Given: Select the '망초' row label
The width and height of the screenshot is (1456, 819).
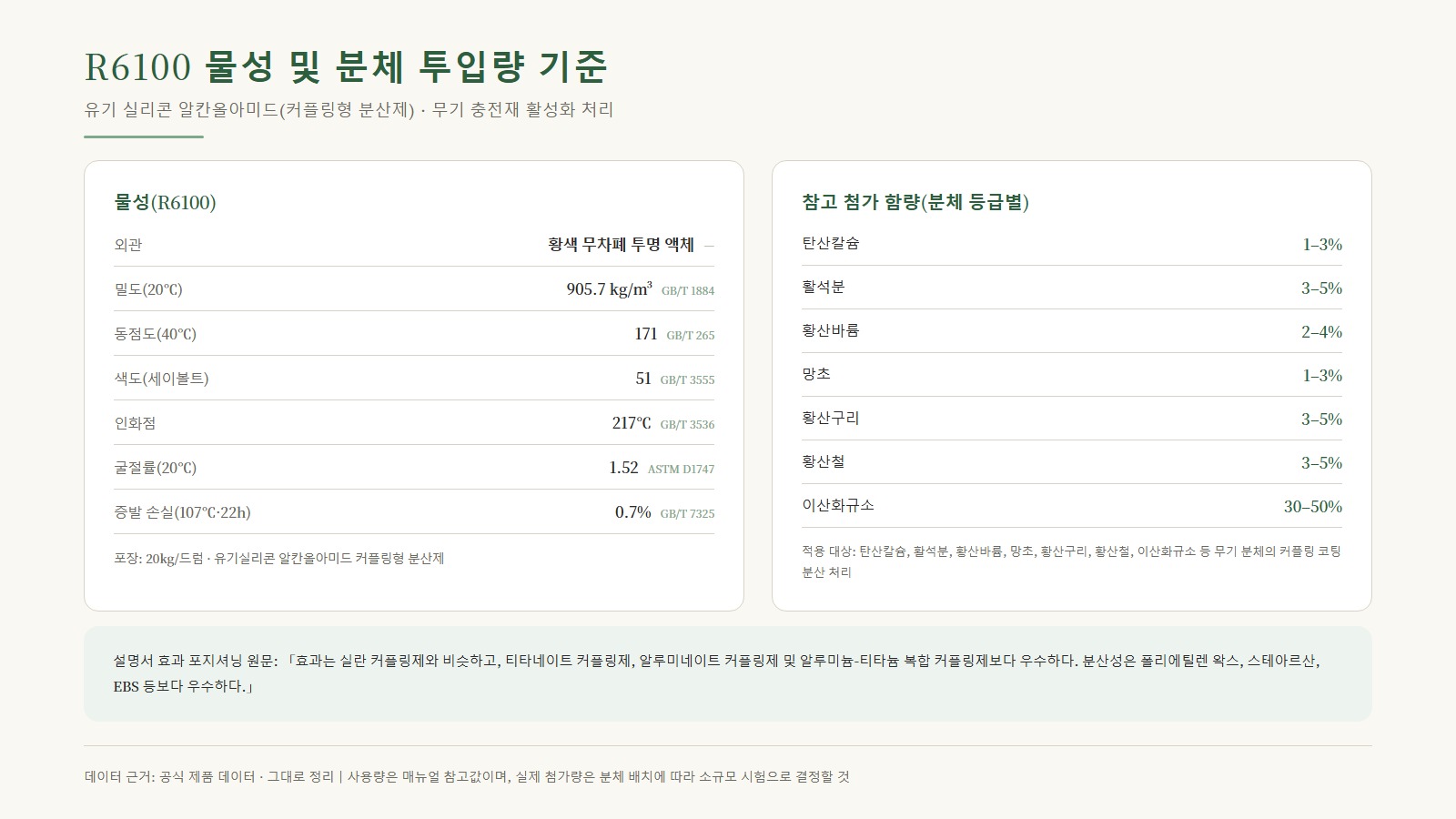Looking at the screenshot, I should [816, 374].
